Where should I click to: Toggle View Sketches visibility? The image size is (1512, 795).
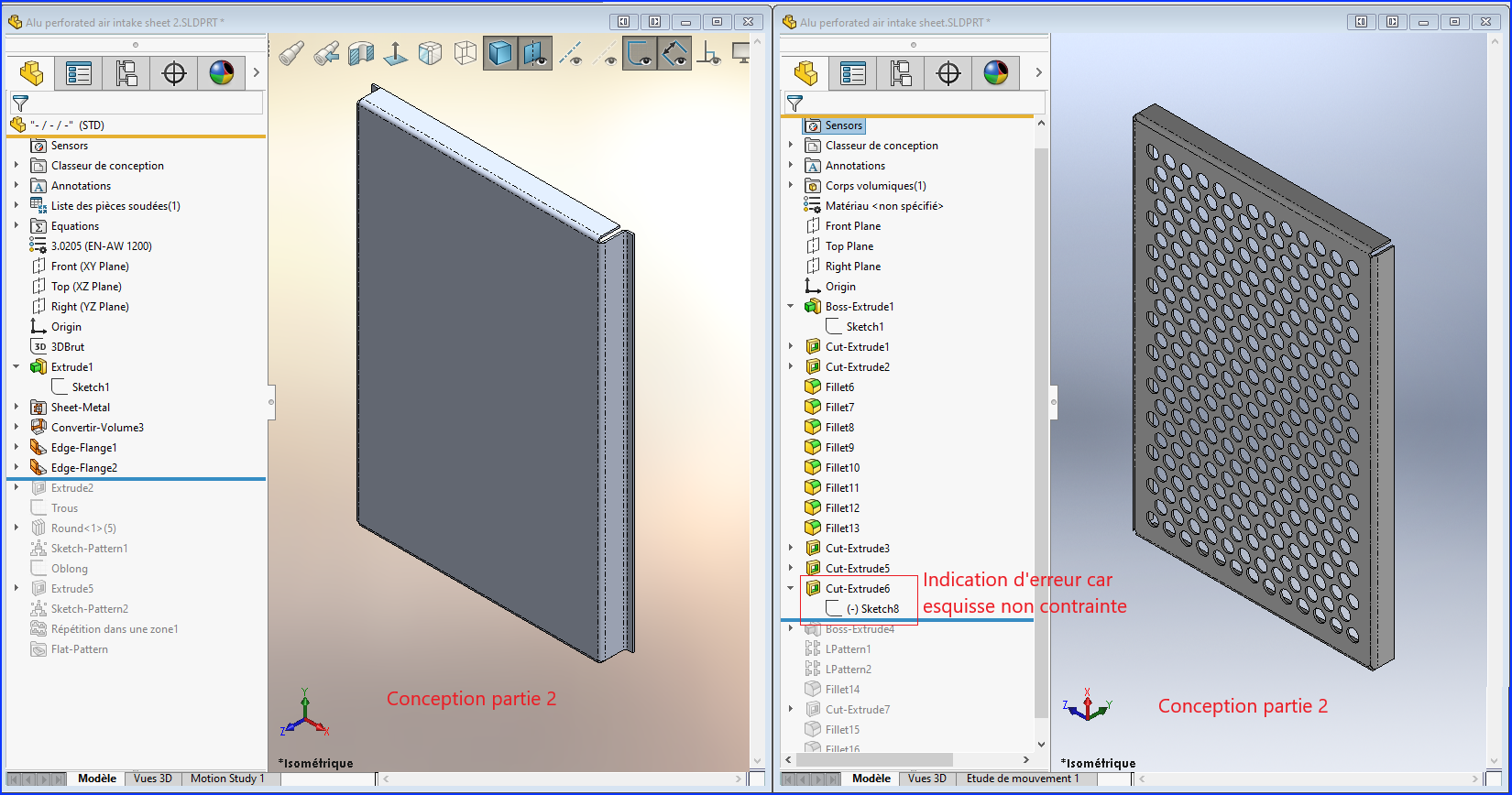click(640, 54)
